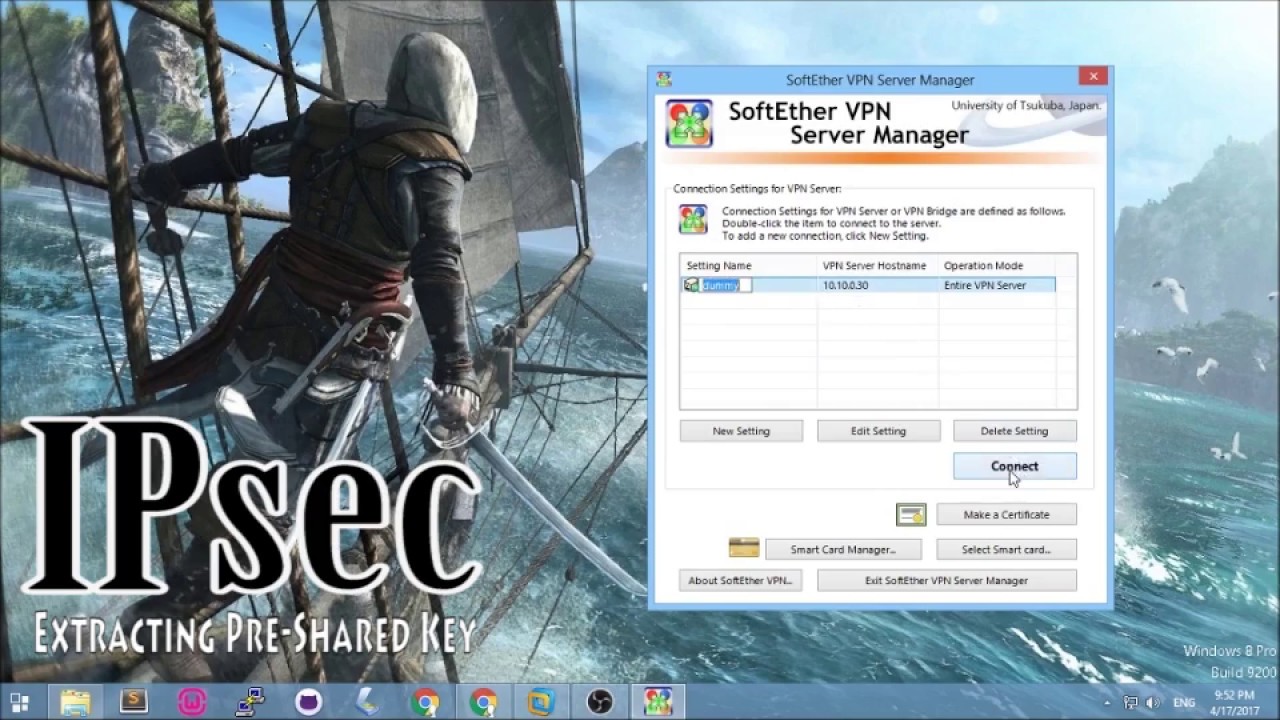Click the SoftEther logo in banner

689,124
